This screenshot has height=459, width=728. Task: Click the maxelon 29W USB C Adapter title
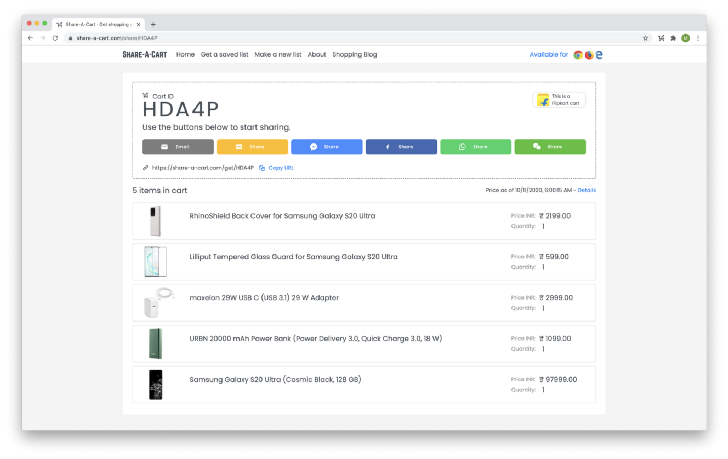pos(264,297)
